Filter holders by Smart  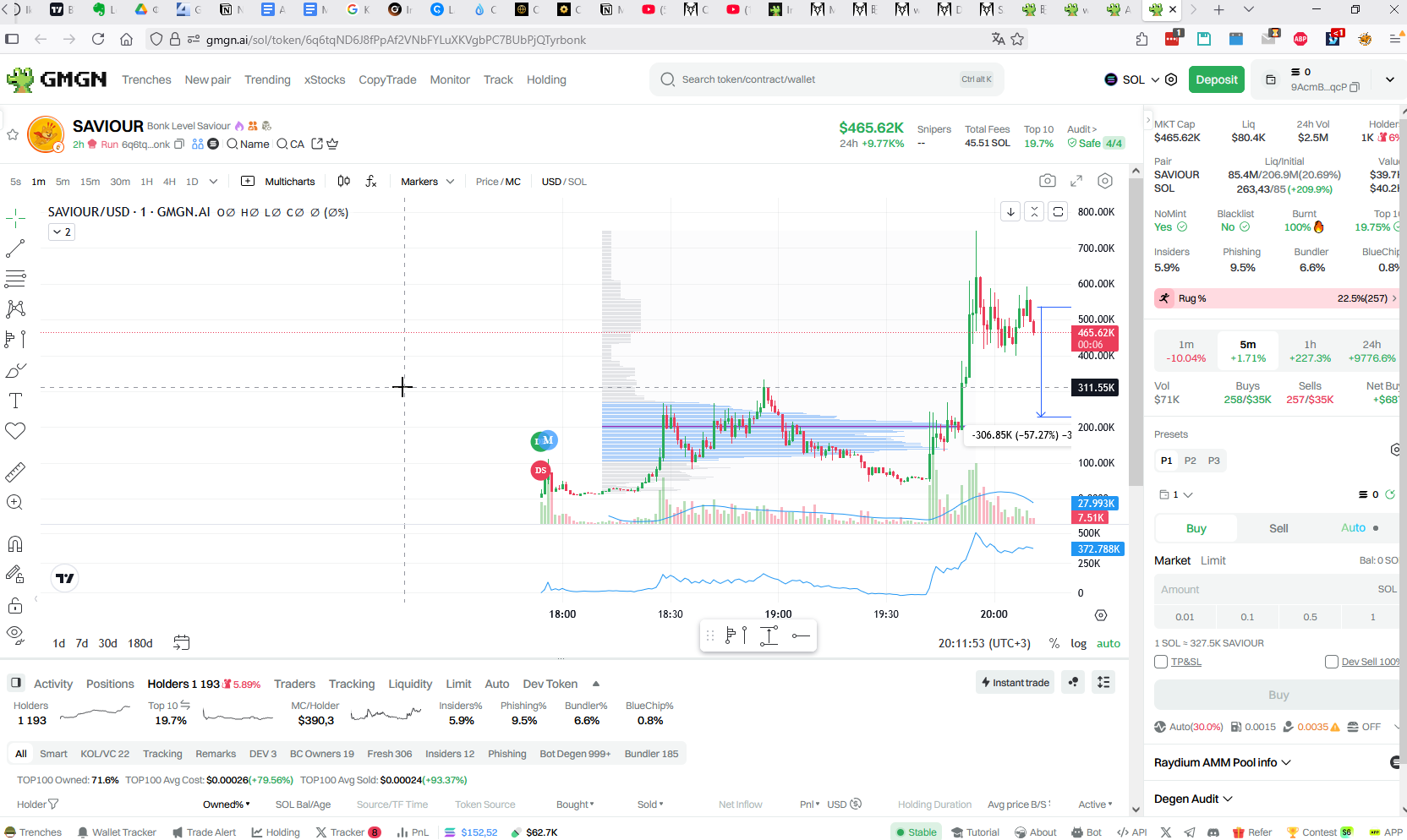tap(53, 754)
